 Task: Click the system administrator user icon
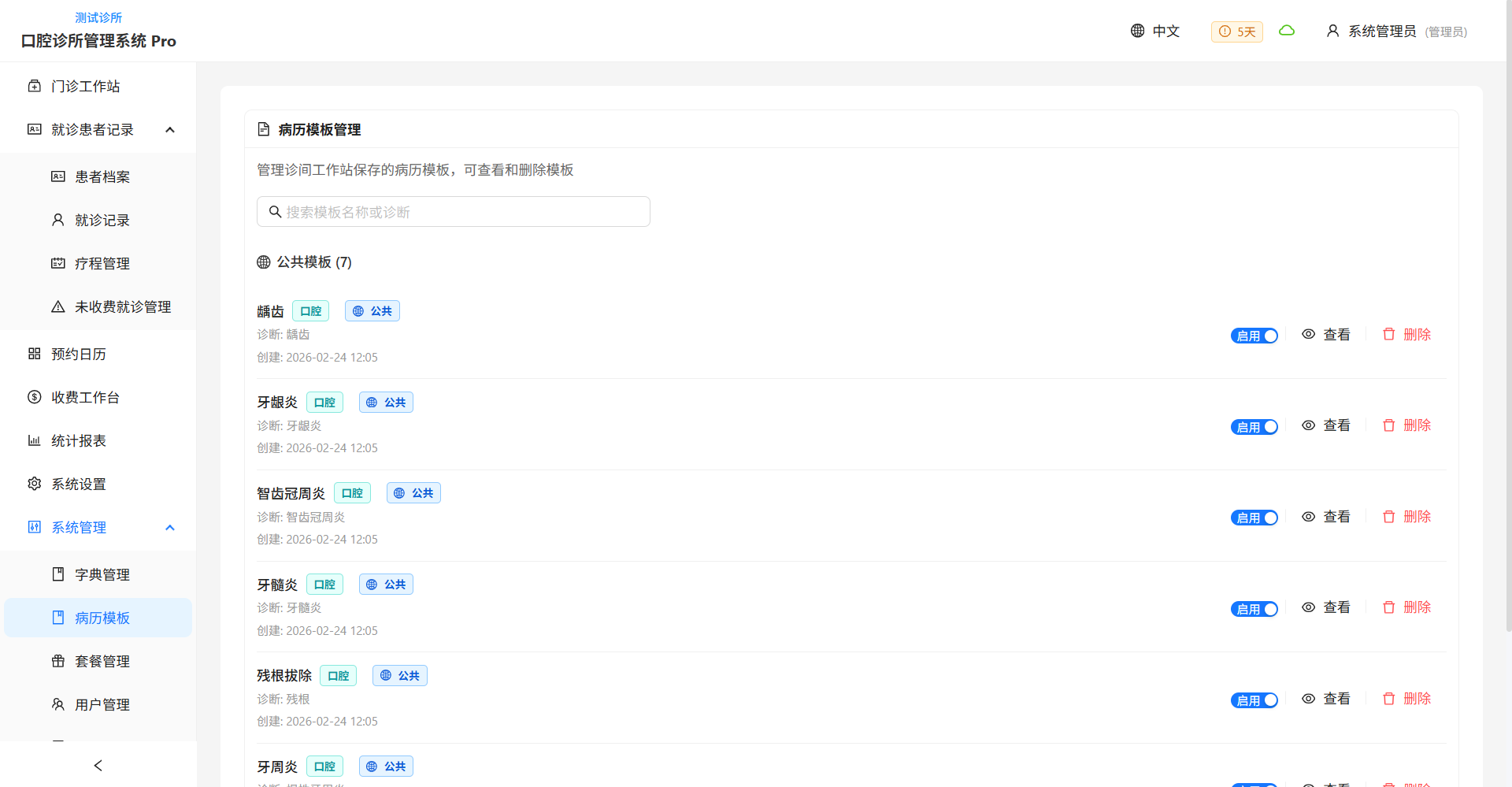click(x=1332, y=31)
